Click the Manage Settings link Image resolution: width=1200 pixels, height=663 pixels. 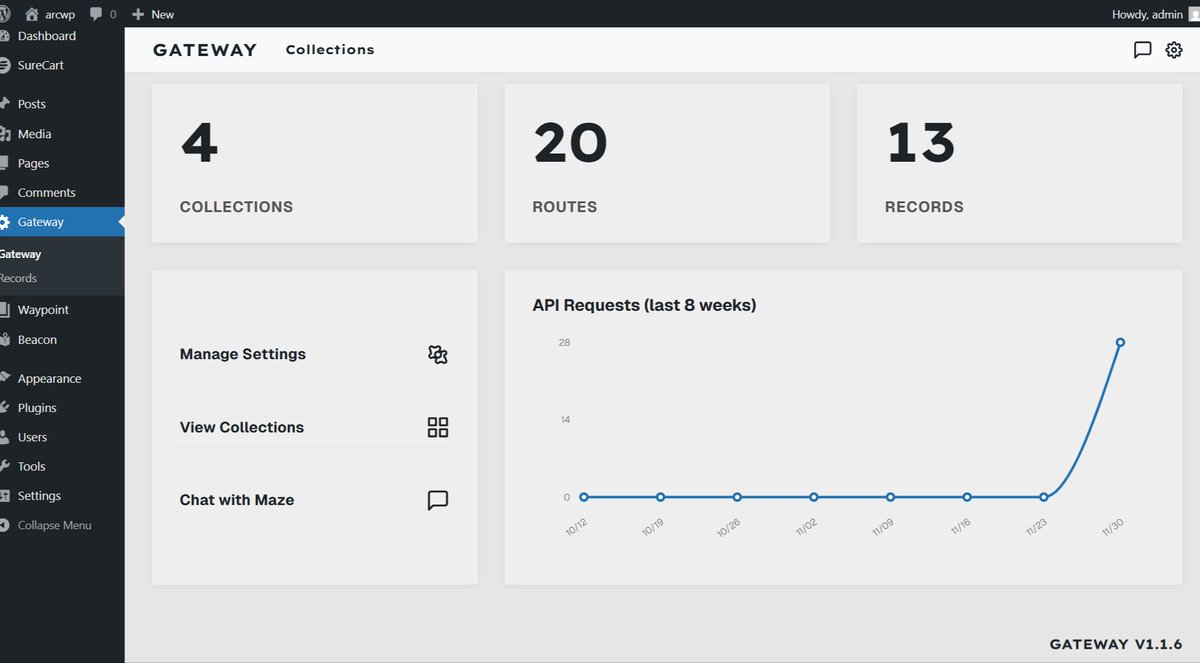click(242, 354)
